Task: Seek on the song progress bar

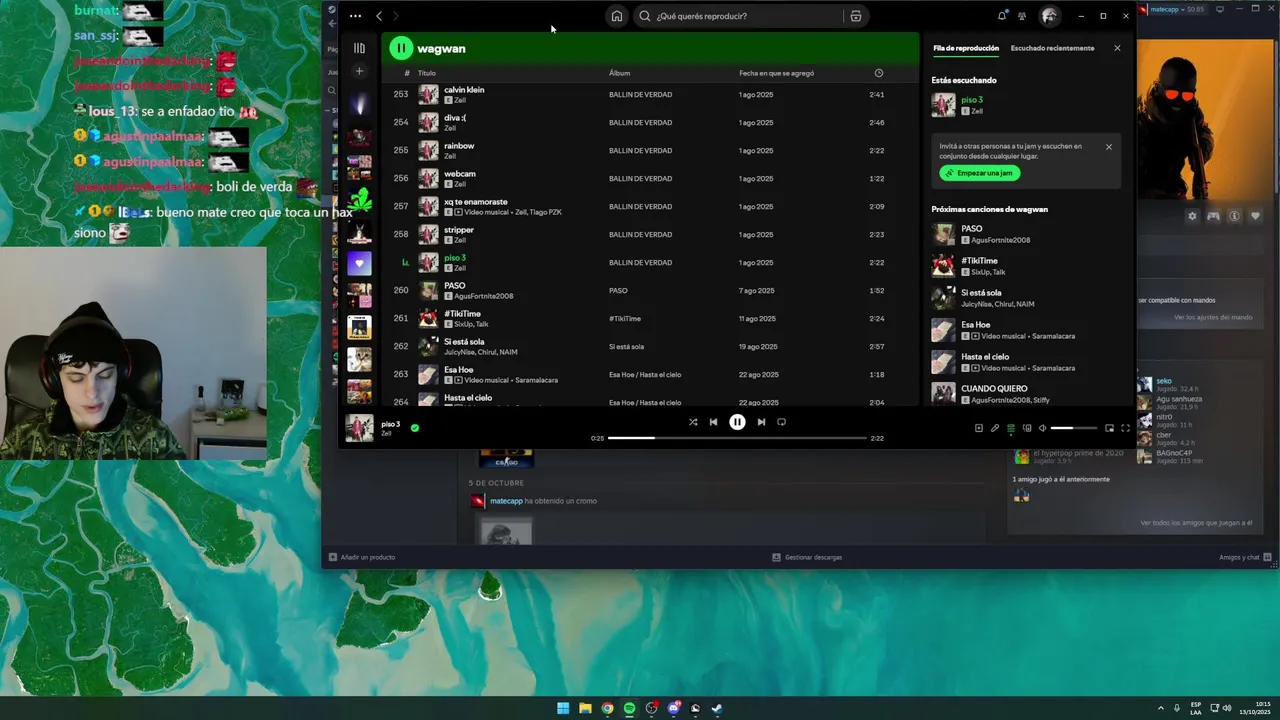Action: 737,438
